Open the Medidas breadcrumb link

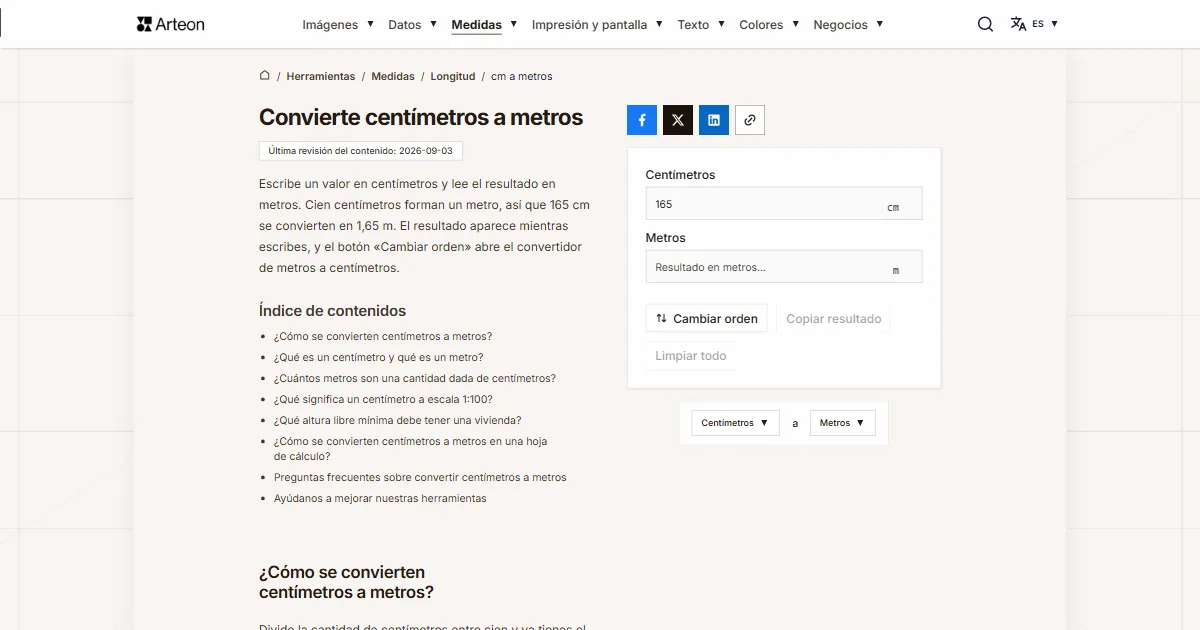click(x=393, y=76)
